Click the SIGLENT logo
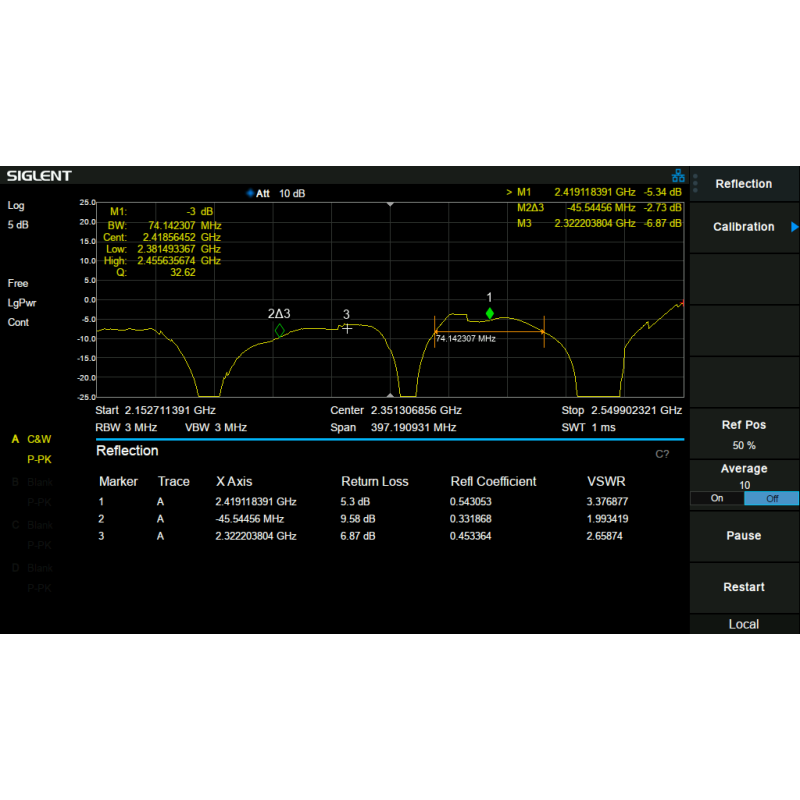Screen dimensions: 800x800 pos(40,176)
